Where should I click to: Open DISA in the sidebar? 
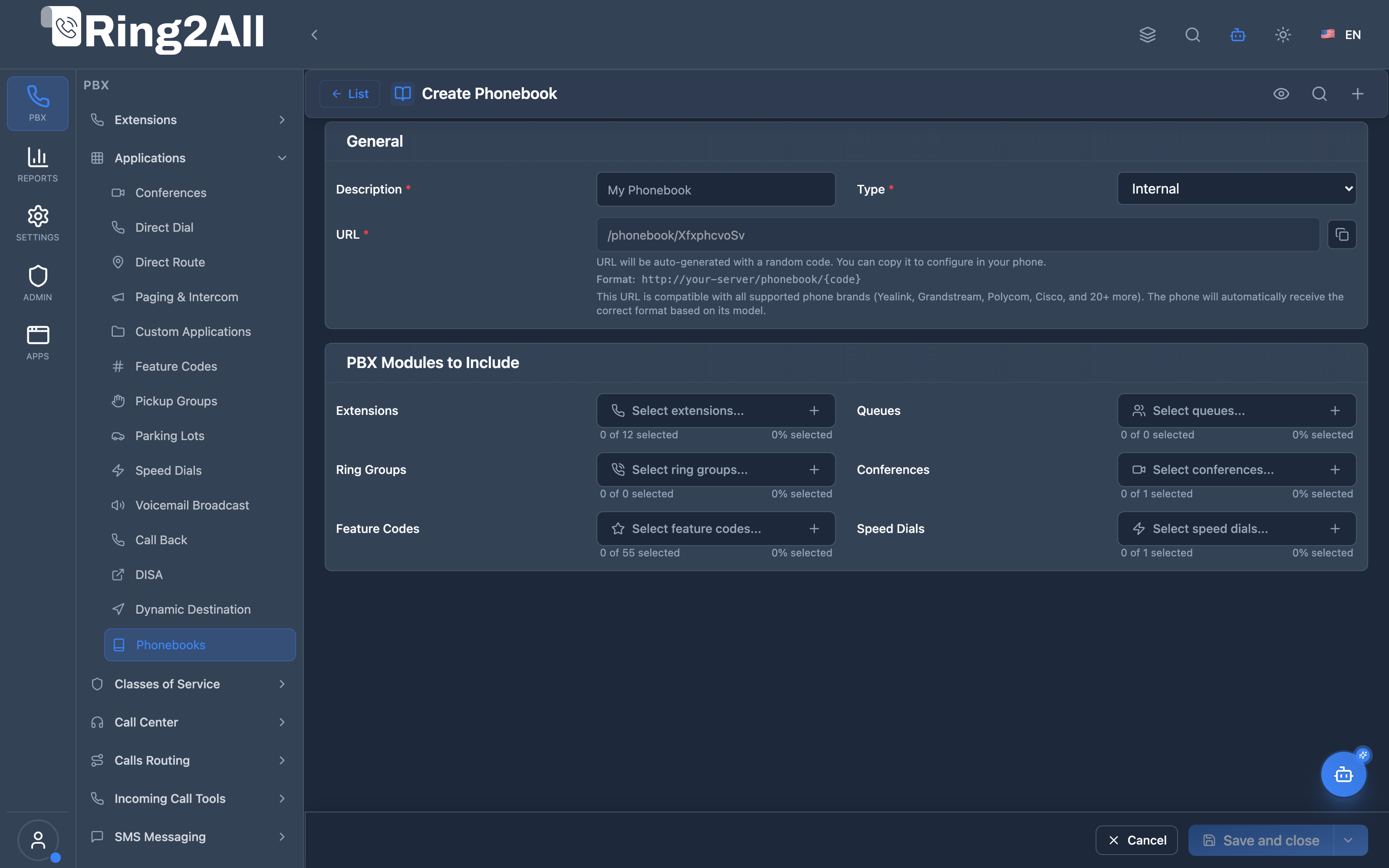click(x=200, y=575)
